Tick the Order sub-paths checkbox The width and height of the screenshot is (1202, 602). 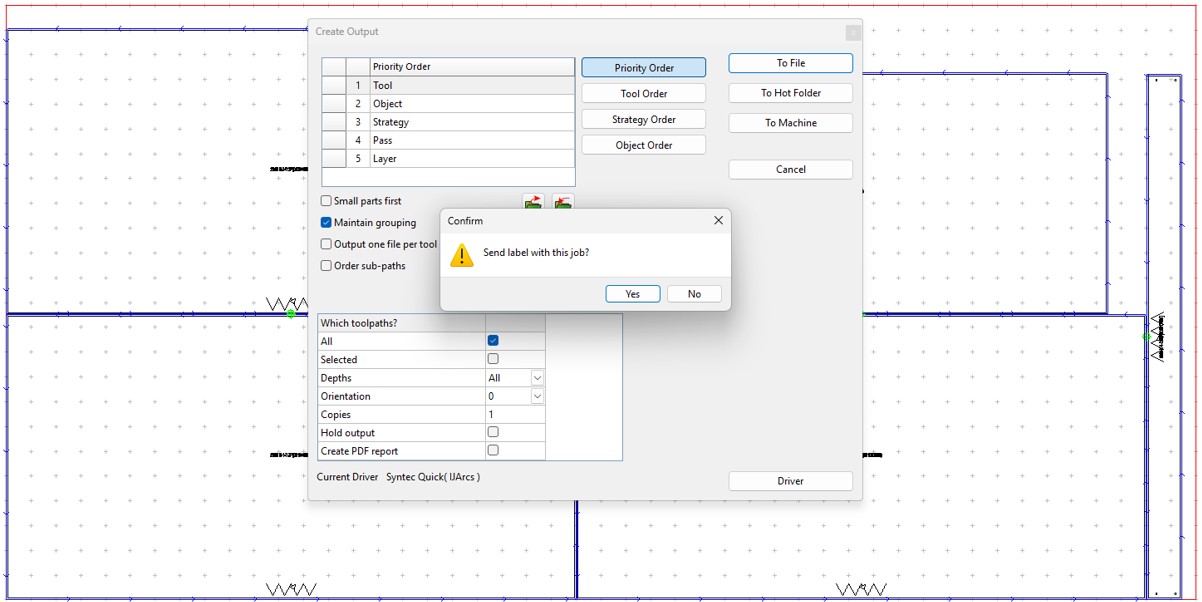pos(326,266)
